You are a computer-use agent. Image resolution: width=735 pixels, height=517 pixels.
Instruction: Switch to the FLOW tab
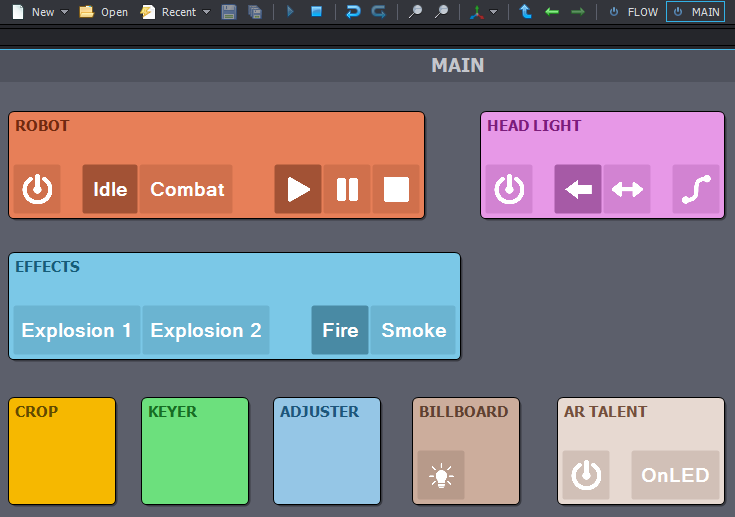click(633, 12)
